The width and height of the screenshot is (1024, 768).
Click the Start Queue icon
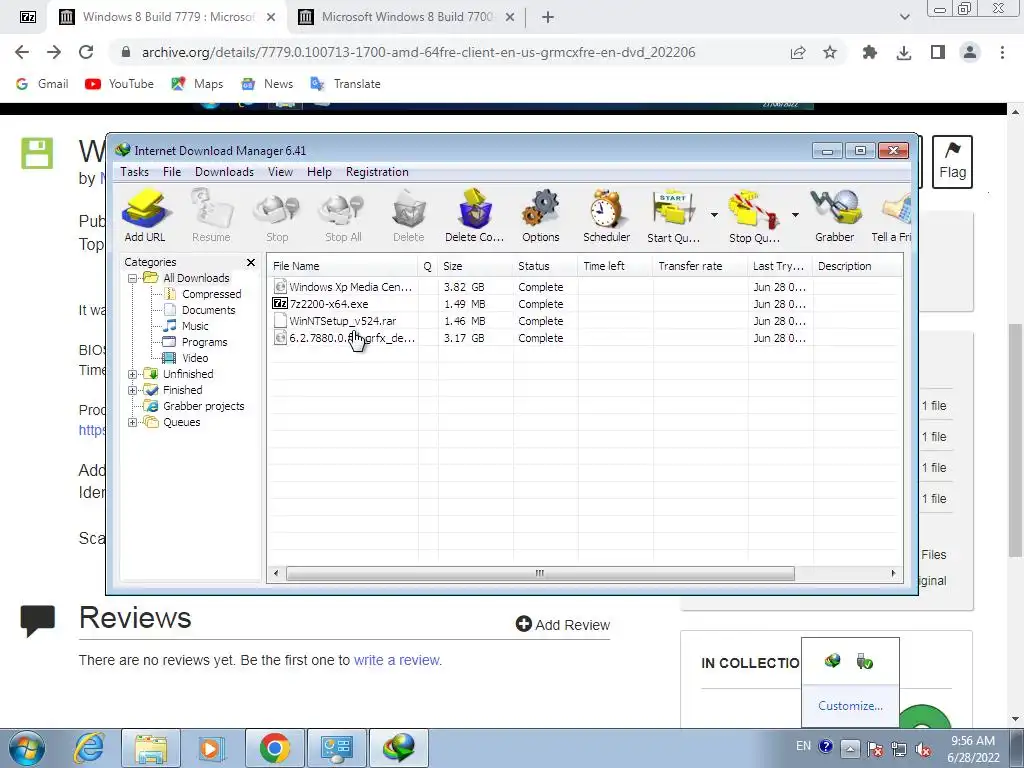673,216
